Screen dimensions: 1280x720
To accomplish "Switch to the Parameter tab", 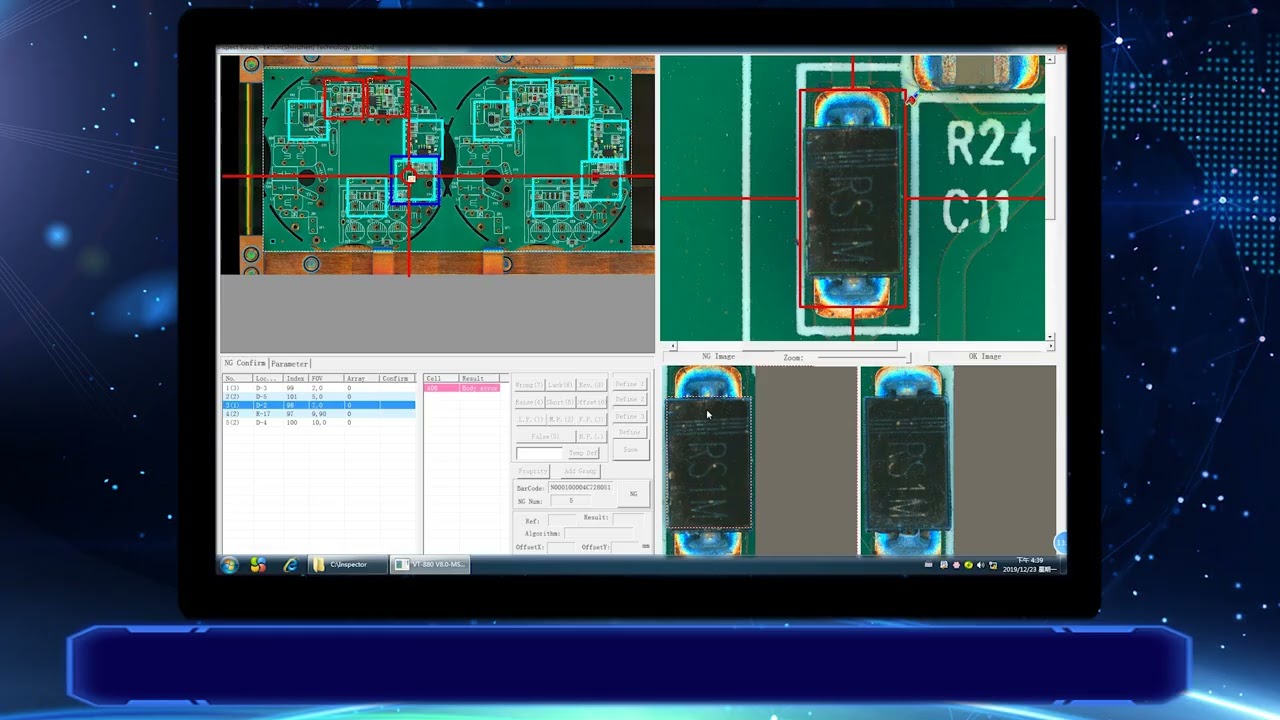I will 290,363.
